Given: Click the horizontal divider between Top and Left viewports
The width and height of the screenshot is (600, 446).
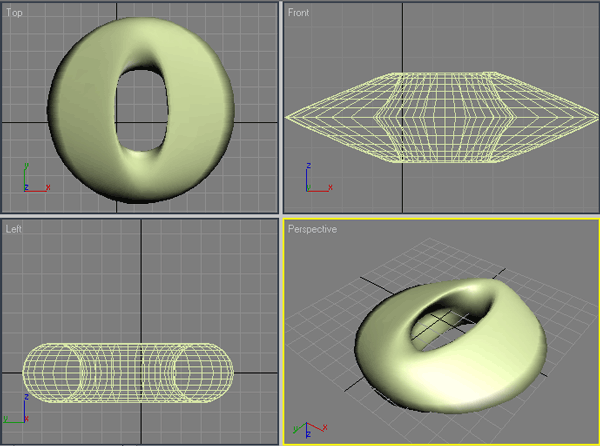Looking at the screenshot, I should click(x=140, y=214).
